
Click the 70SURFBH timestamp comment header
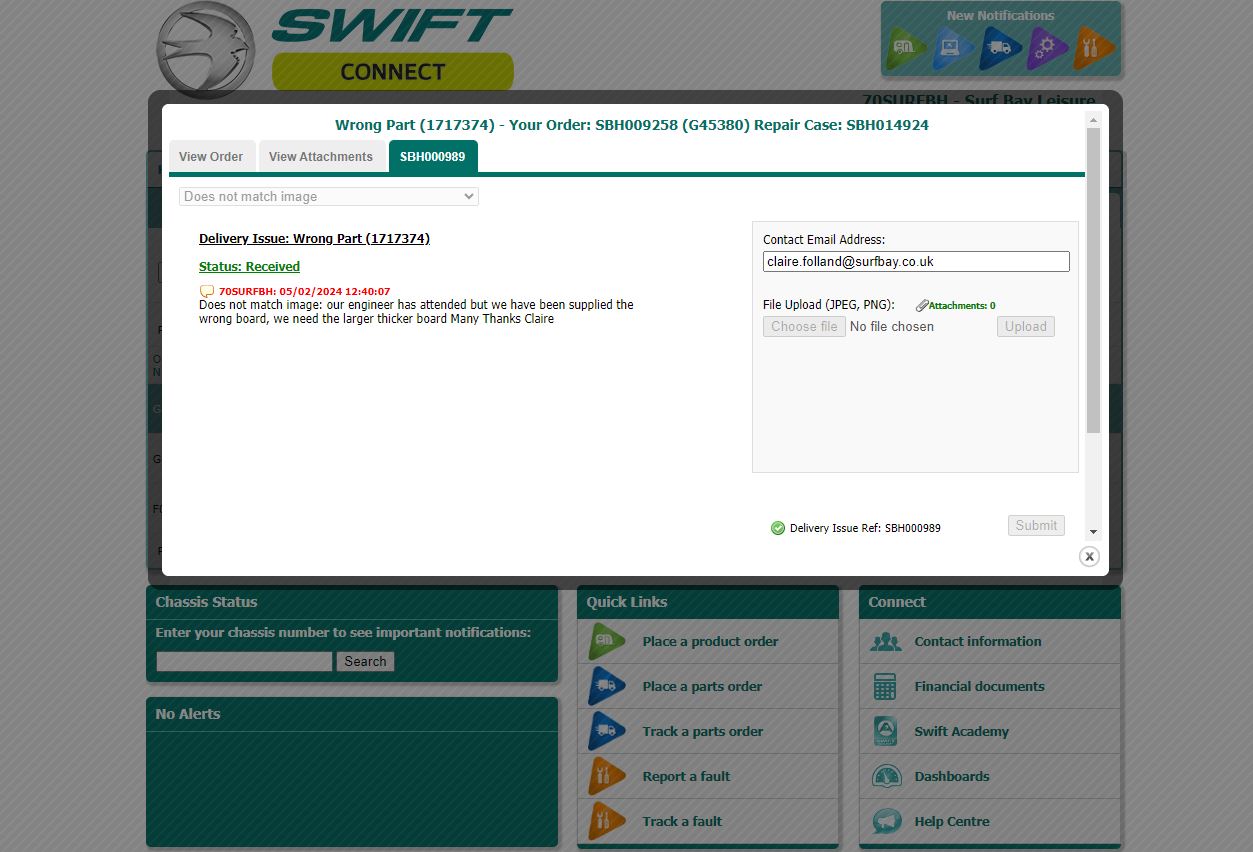pos(304,292)
